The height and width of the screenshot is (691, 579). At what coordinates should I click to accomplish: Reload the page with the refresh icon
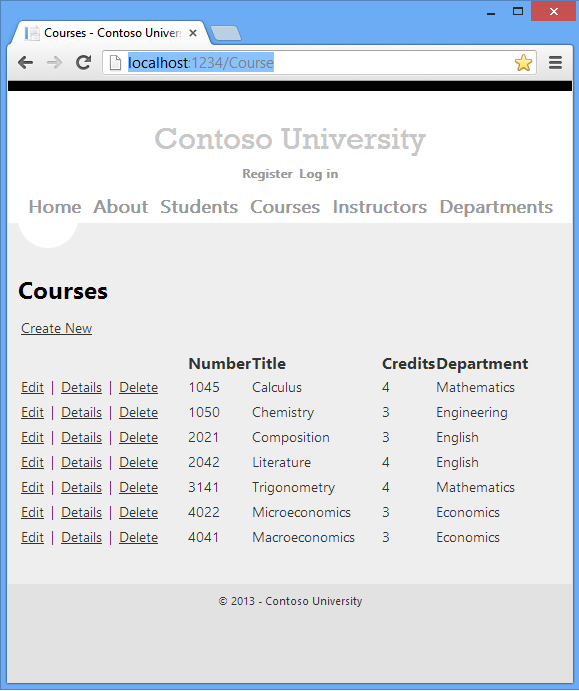[83, 63]
